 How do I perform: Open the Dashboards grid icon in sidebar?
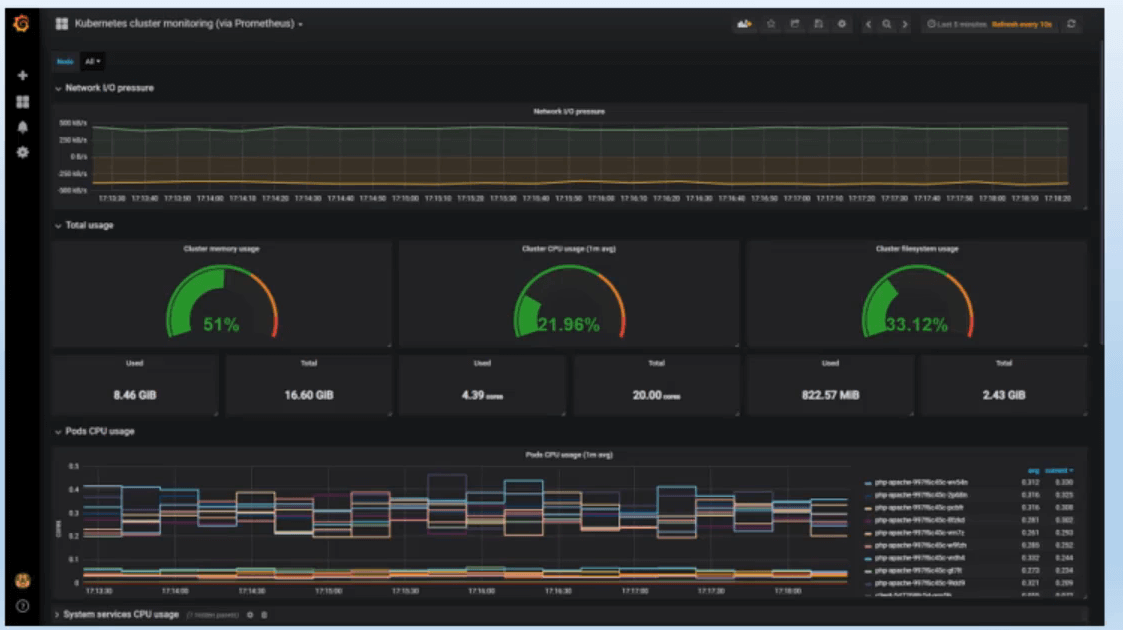coord(22,102)
